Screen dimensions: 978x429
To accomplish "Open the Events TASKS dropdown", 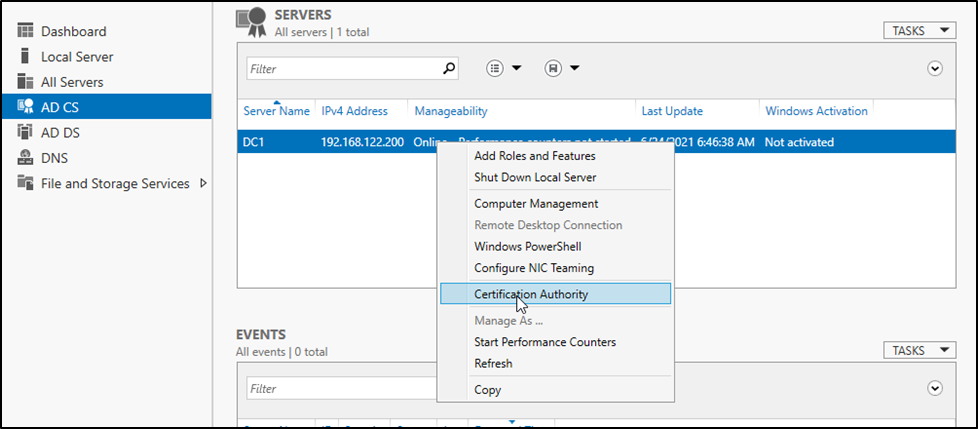I will click(919, 350).
